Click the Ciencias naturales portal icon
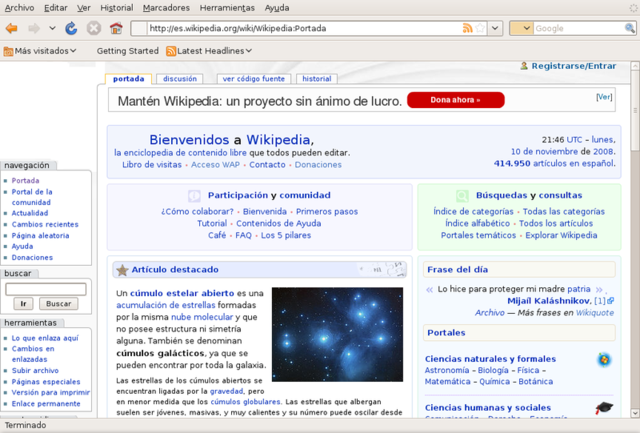Screen dimensions: 640x433 604,360
